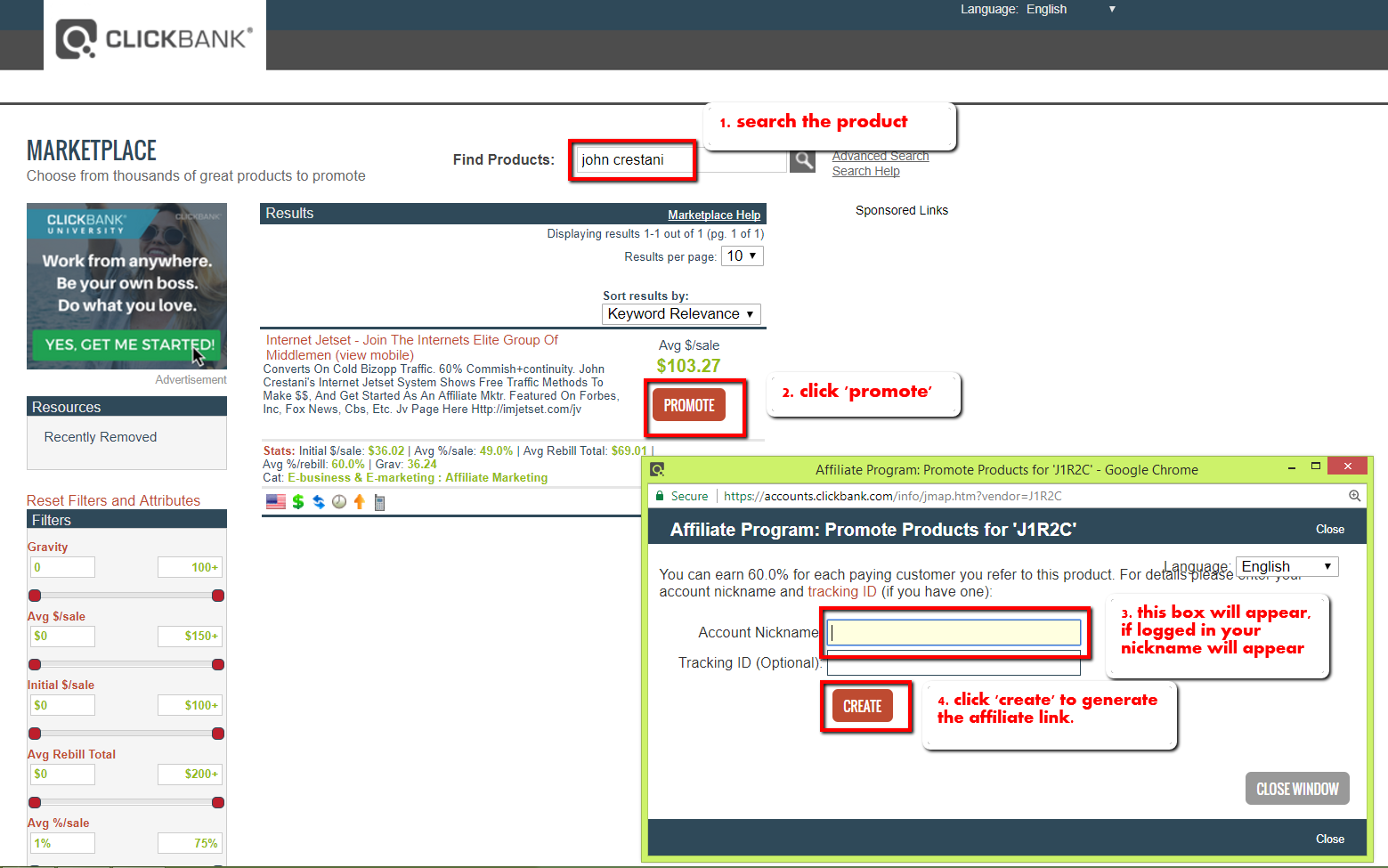The width and height of the screenshot is (1388, 868).
Task: Click the ClickBank logo
Action: pyautogui.click(x=154, y=38)
